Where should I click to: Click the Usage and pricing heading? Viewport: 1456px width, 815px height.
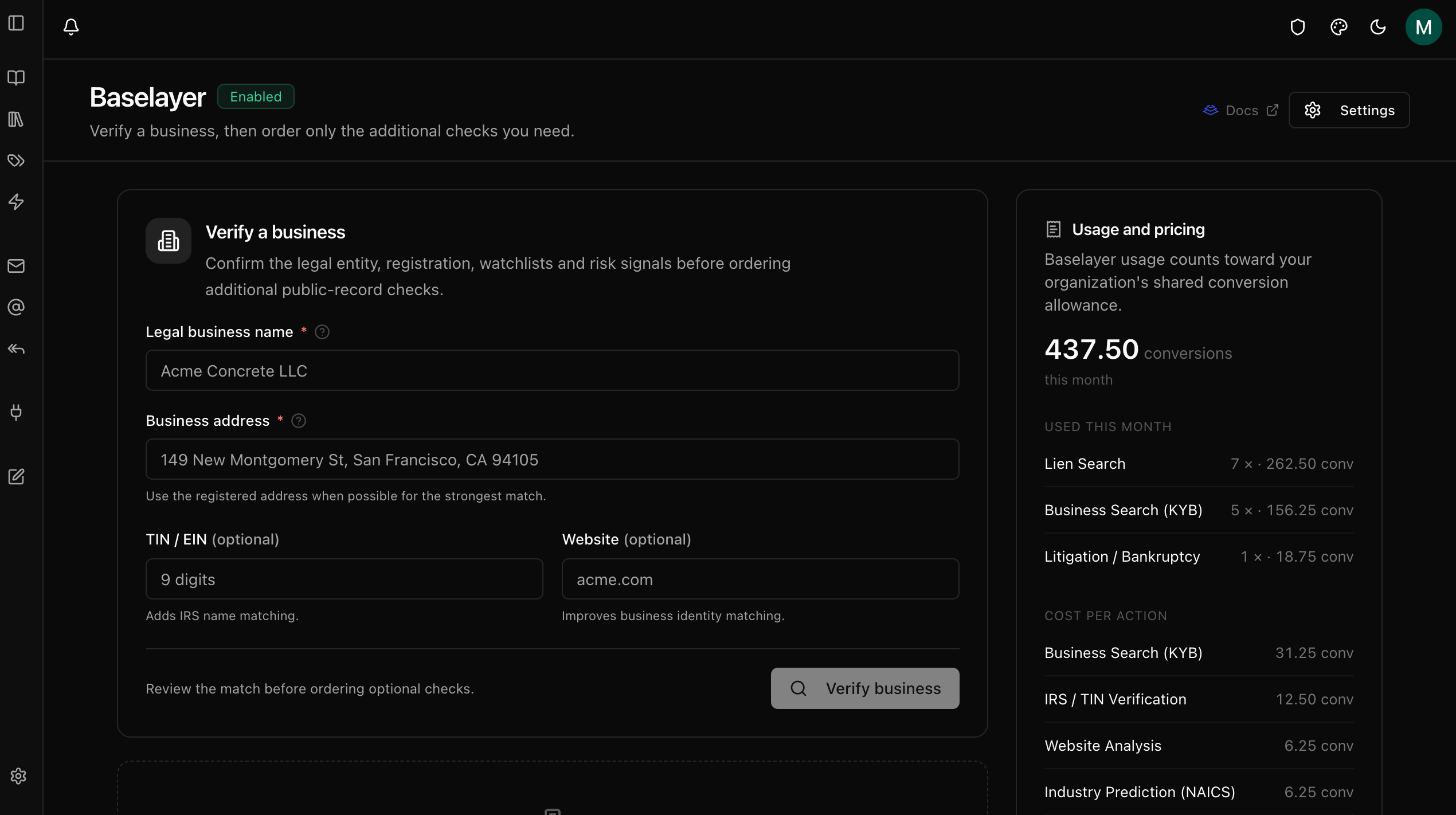click(x=1138, y=229)
